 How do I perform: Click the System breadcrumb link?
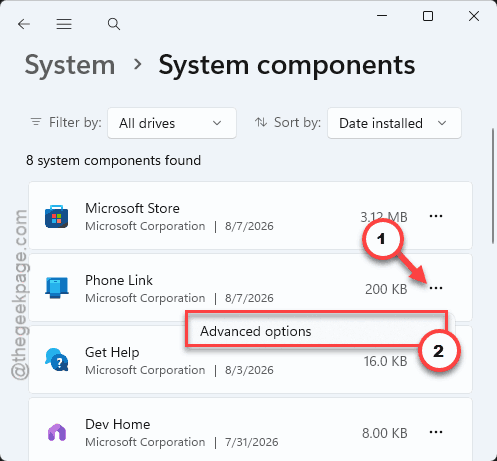click(x=70, y=65)
